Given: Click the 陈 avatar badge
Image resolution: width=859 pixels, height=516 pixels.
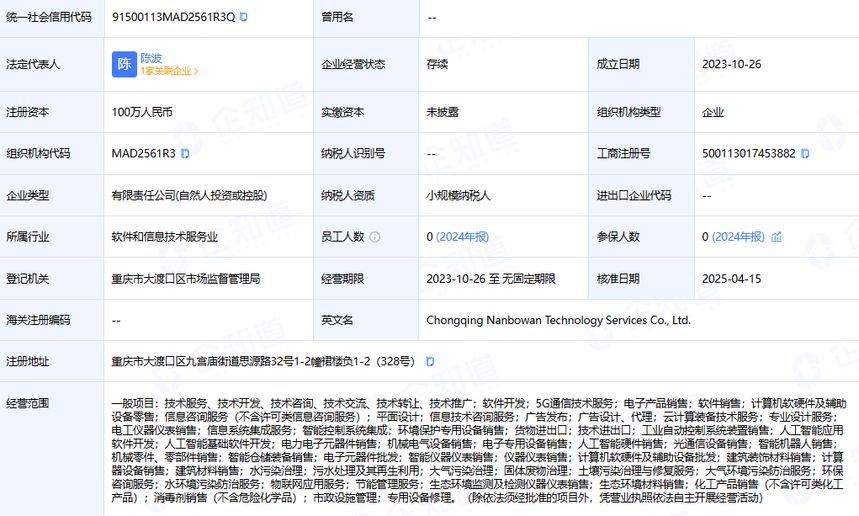Looking at the screenshot, I should pyautogui.click(x=124, y=64).
